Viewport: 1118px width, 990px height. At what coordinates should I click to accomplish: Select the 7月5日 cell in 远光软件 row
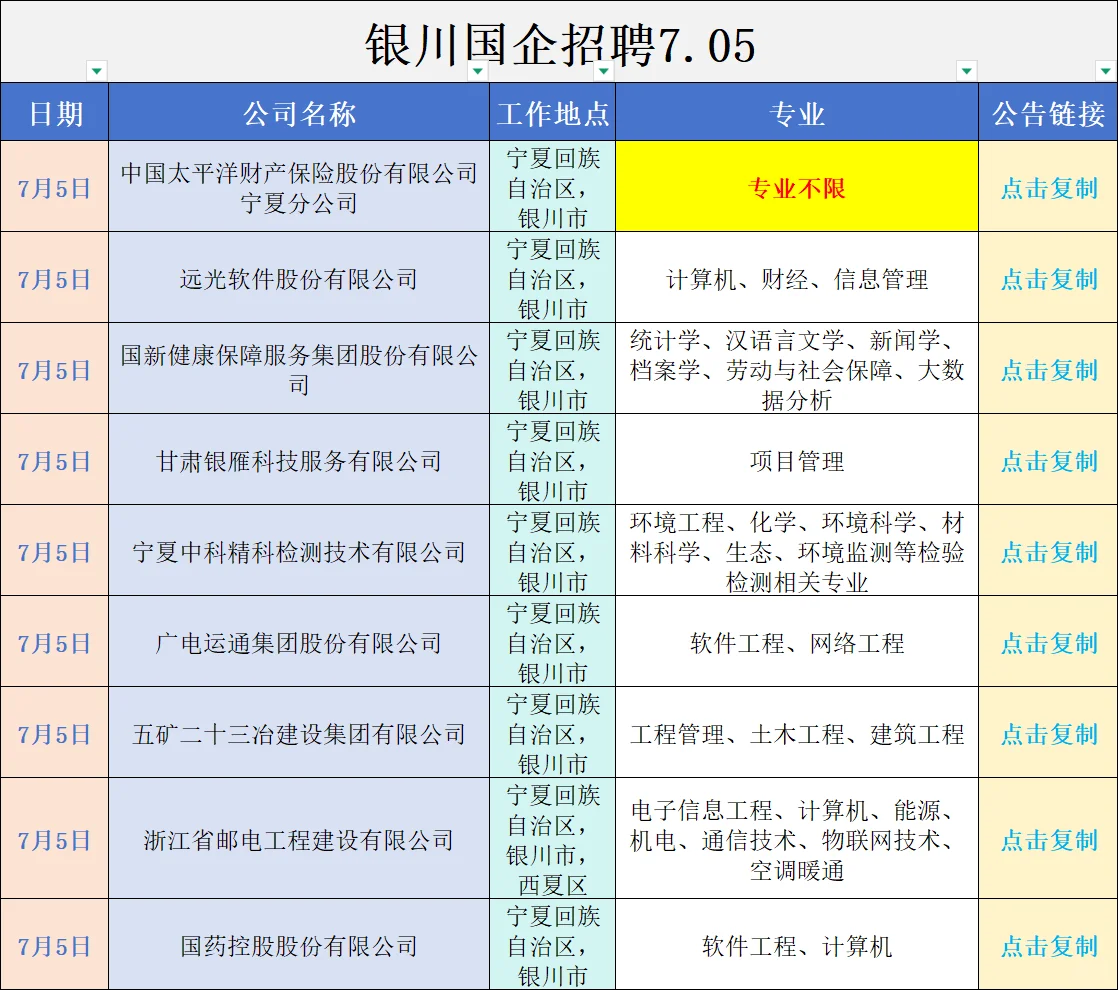[55, 277]
